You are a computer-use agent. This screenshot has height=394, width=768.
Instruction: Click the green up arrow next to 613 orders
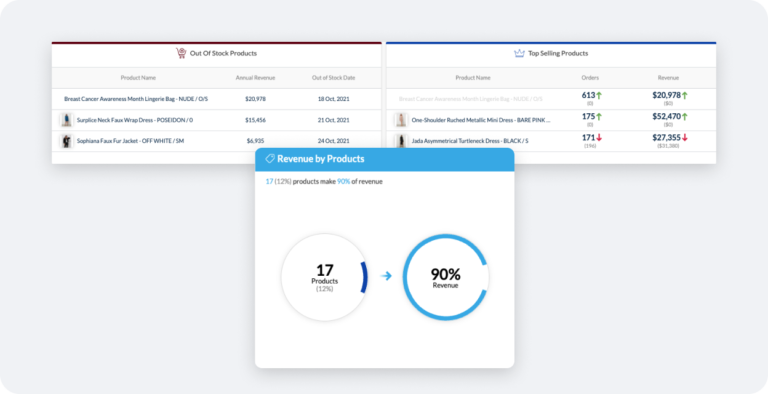[599, 96]
